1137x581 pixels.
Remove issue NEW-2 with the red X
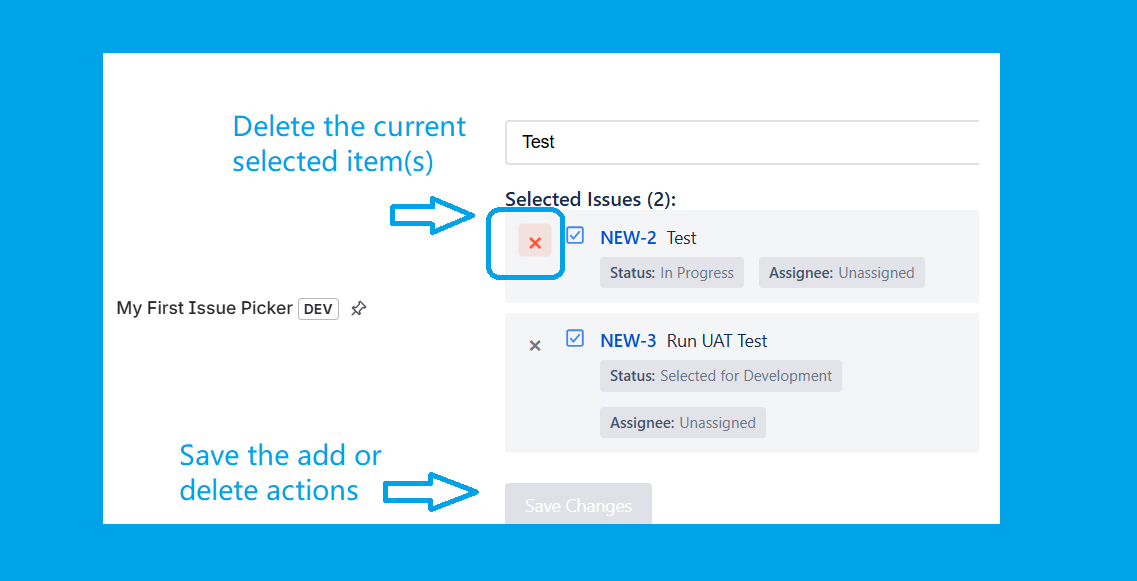coord(535,242)
